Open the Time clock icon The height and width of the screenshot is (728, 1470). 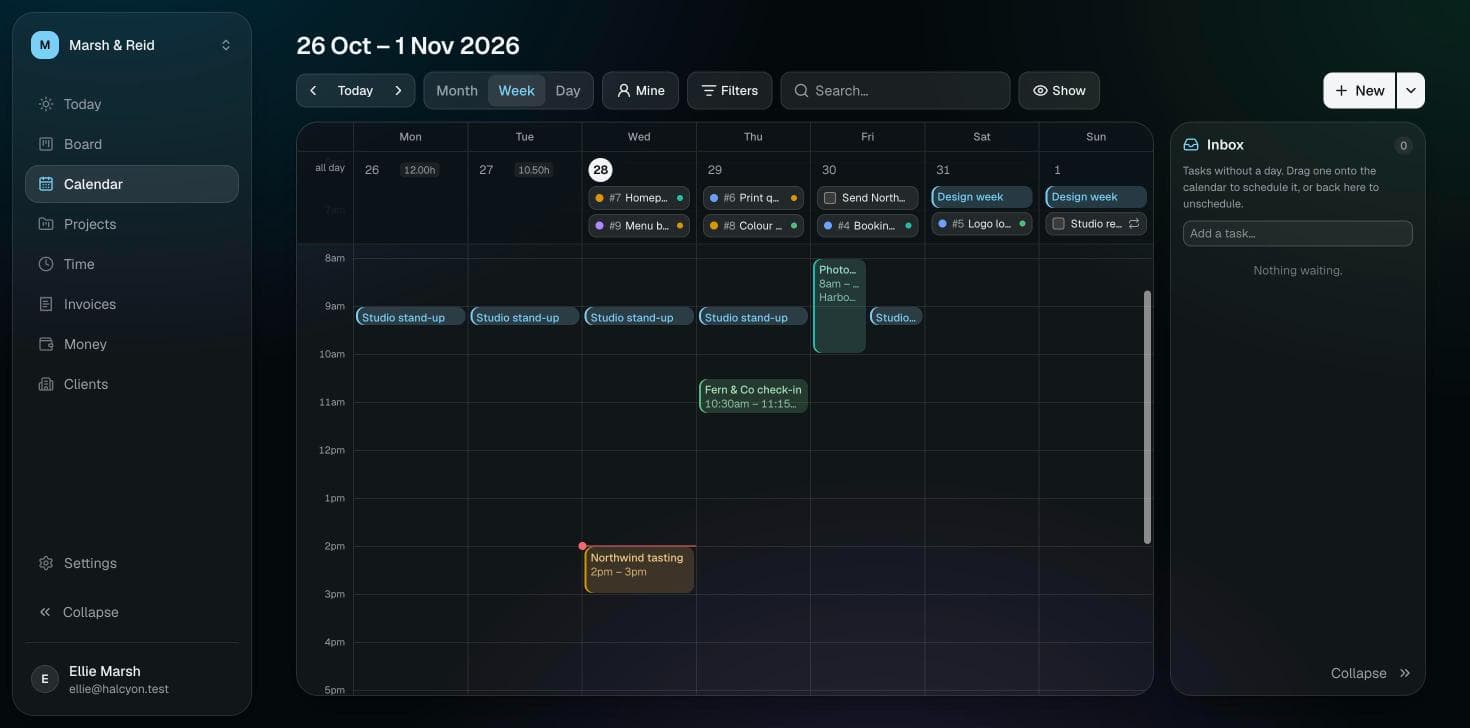point(45,264)
